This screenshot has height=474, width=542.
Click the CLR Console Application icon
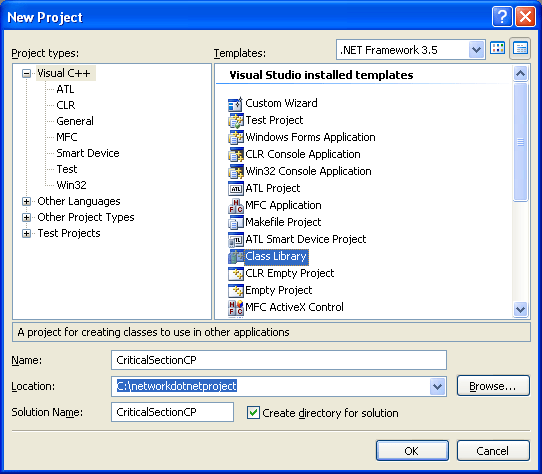coord(236,155)
